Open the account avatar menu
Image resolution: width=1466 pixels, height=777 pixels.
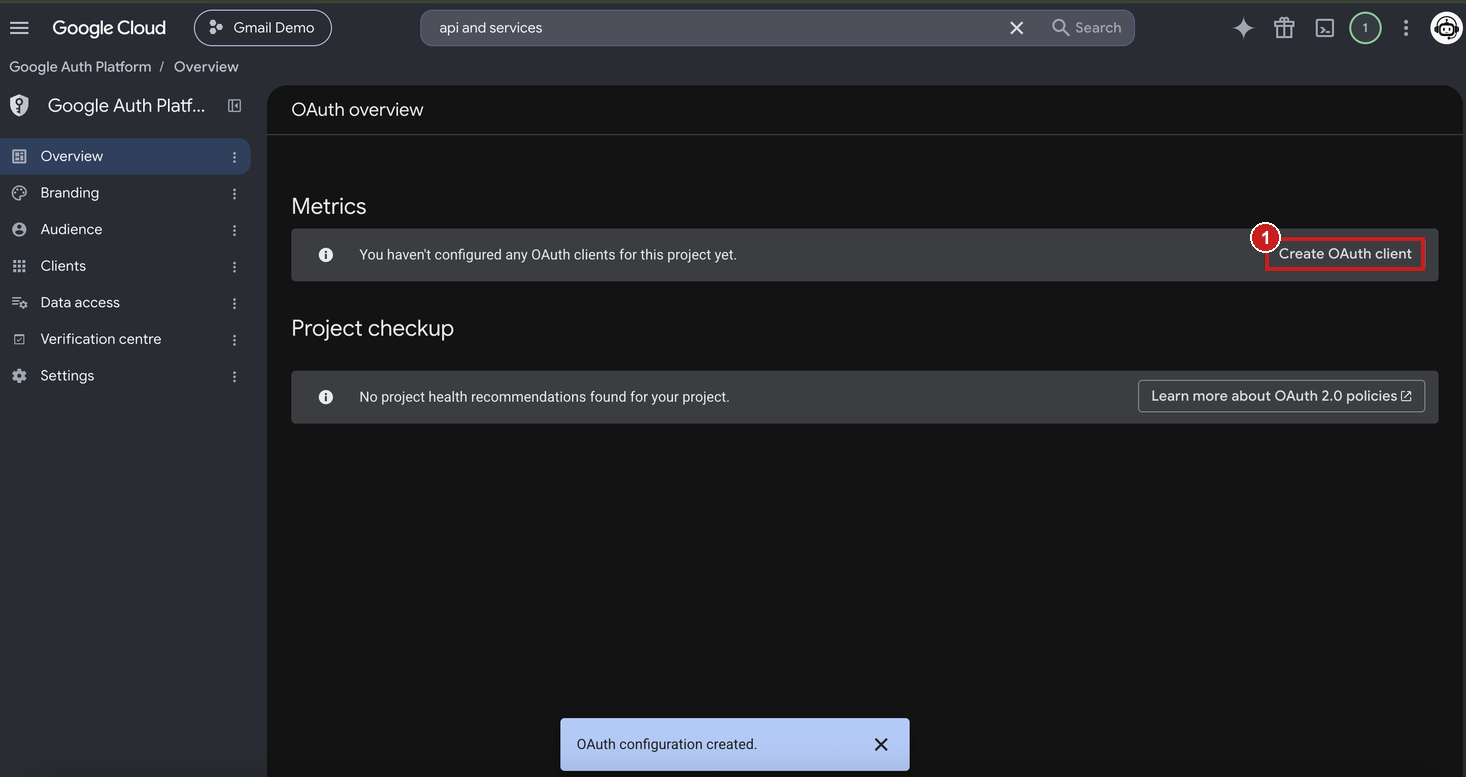(x=1446, y=28)
